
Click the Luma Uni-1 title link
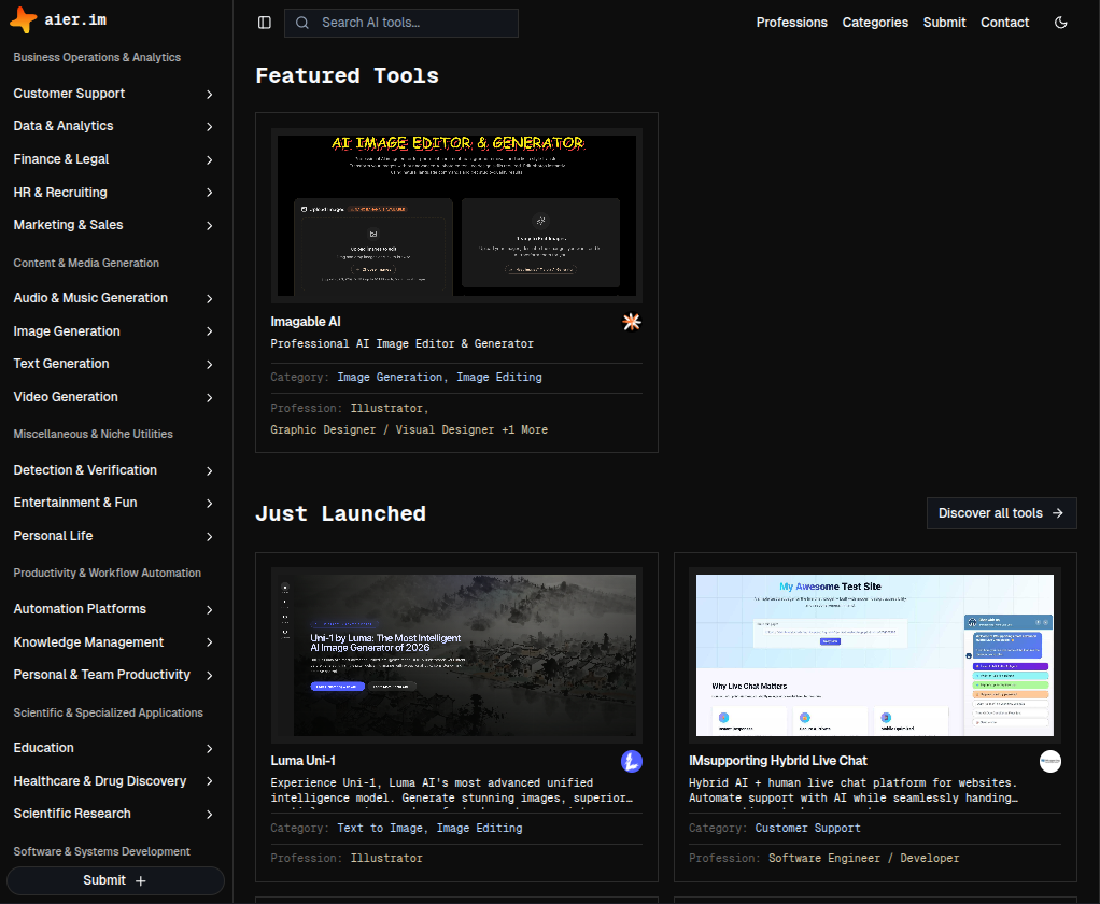click(303, 760)
